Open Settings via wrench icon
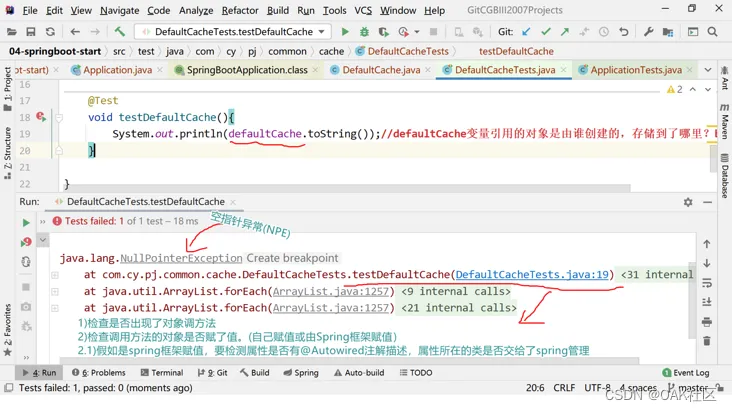The image size is (732, 411). click(x=648, y=32)
